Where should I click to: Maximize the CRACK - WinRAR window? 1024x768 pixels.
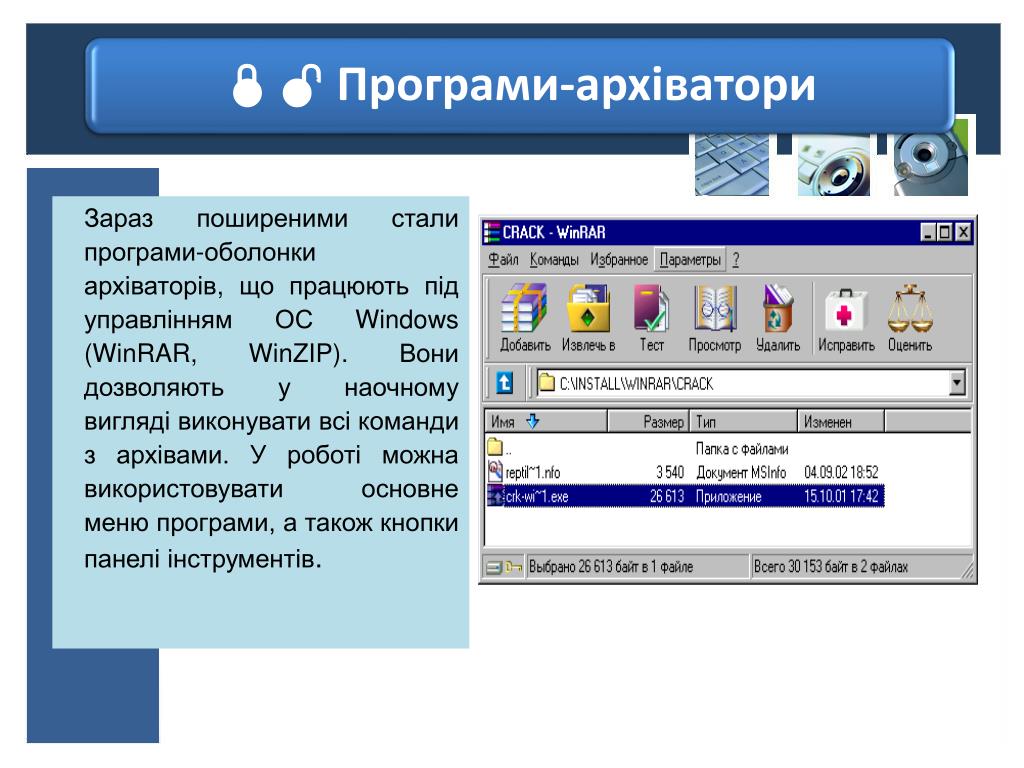944,232
